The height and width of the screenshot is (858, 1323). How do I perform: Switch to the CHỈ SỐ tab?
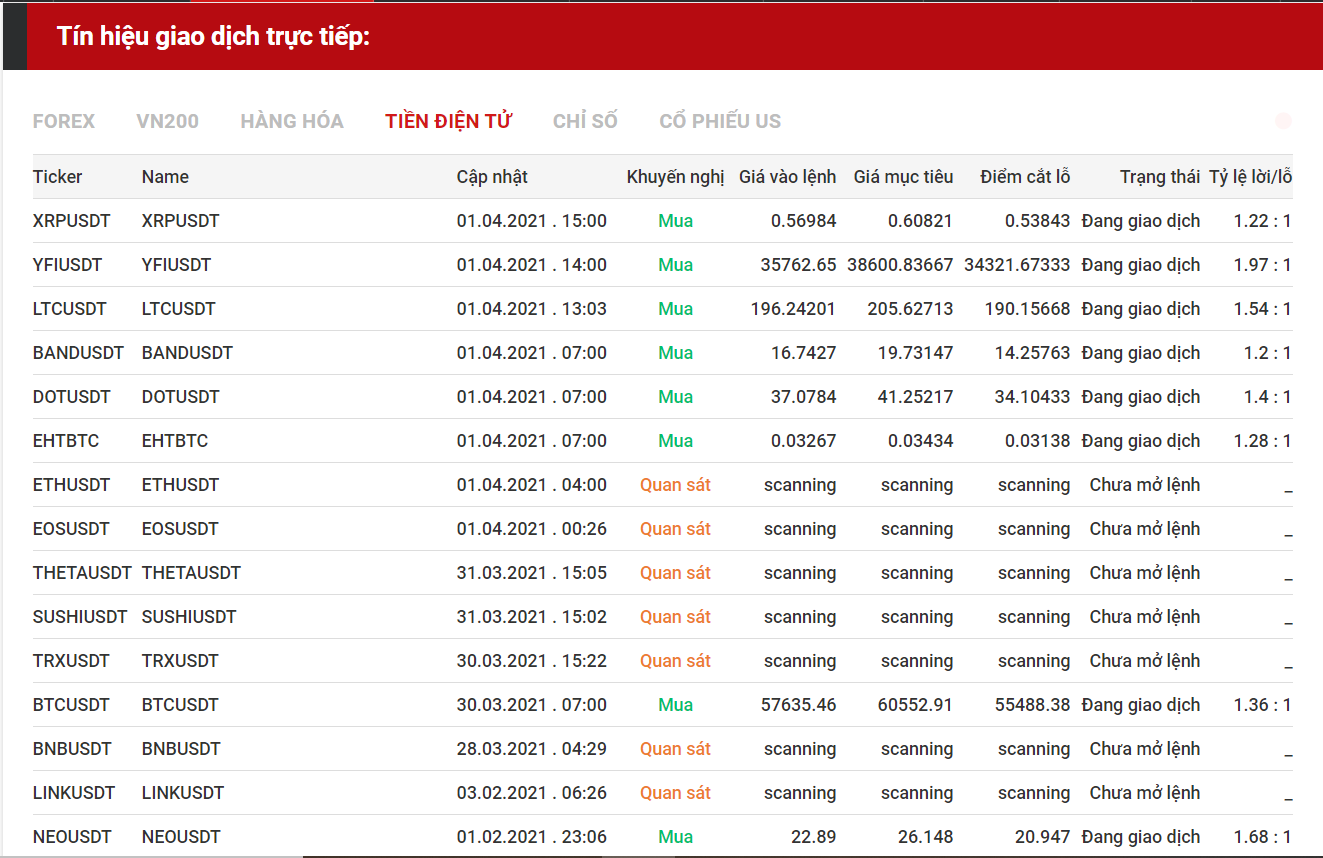pyautogui.click(x=585, y=121)
